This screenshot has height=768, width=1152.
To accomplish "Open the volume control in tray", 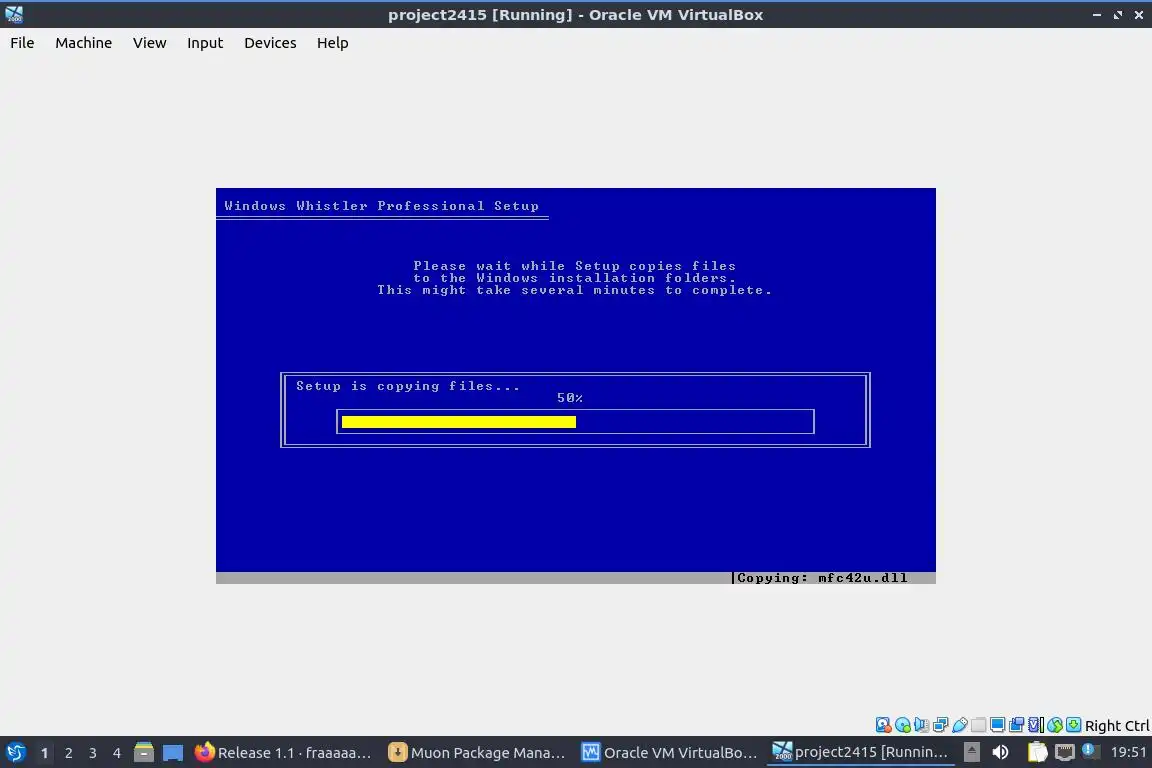I will pyautogui.click(x=1000, y=752).
